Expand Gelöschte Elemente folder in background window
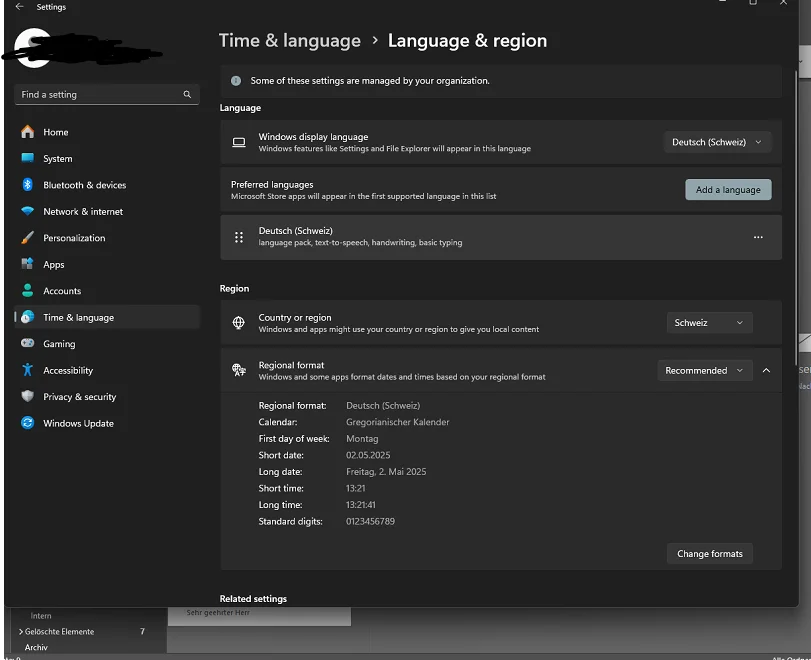 click(21, 632)
